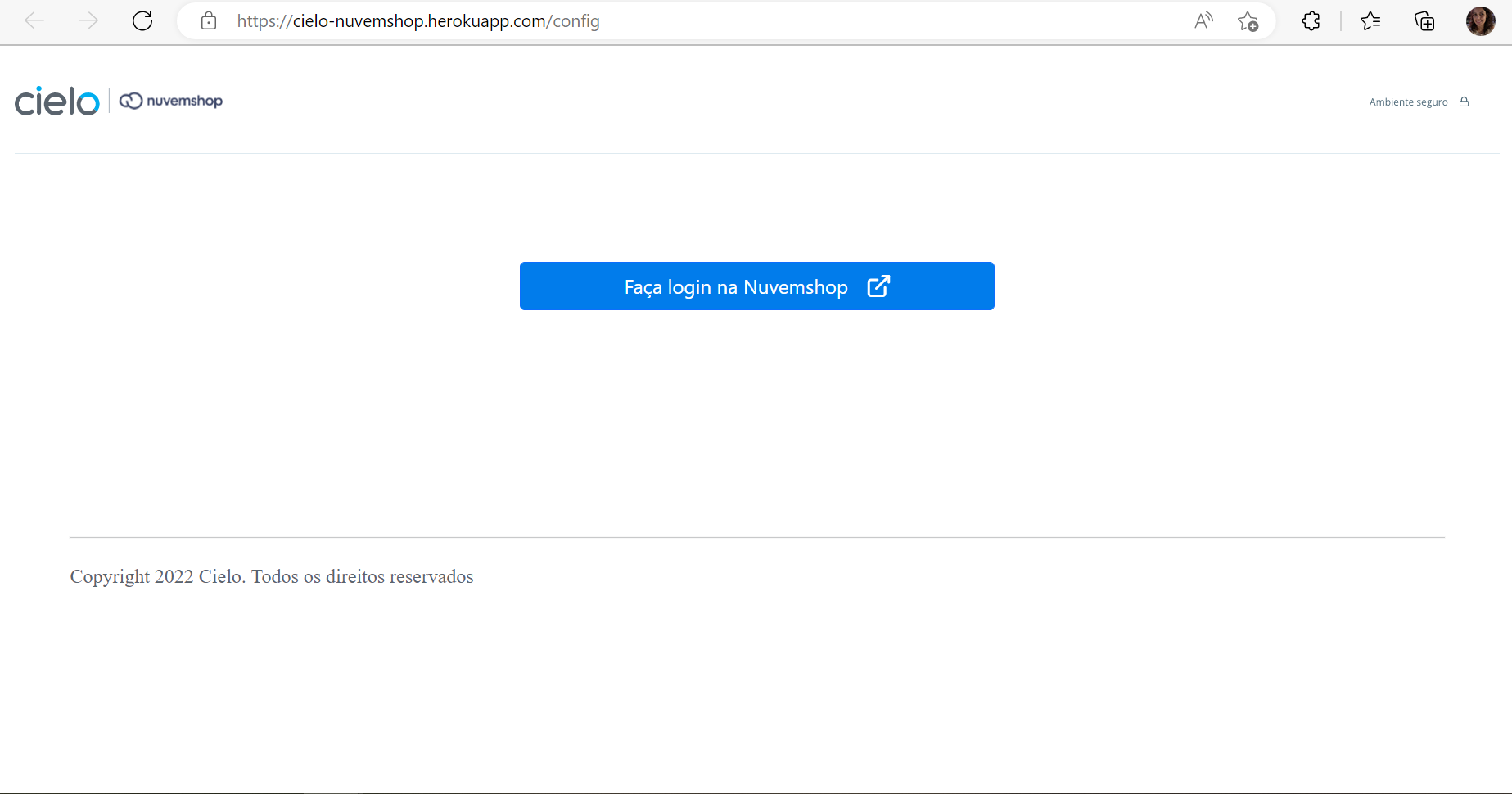Screen dimensions: 1512x794
Task: Click the Copyright 2022 Cielo footer text
Action: click(x=272, y=576)
